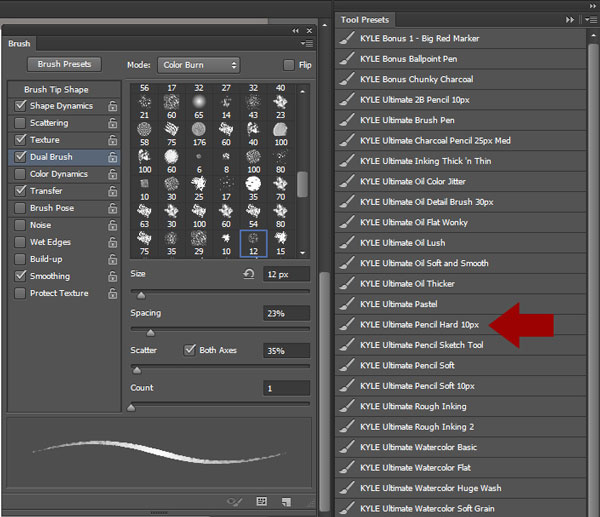Toggle the lock icon beside Wet Edges
Screen dimensions: 600x517
click(112, 242)
